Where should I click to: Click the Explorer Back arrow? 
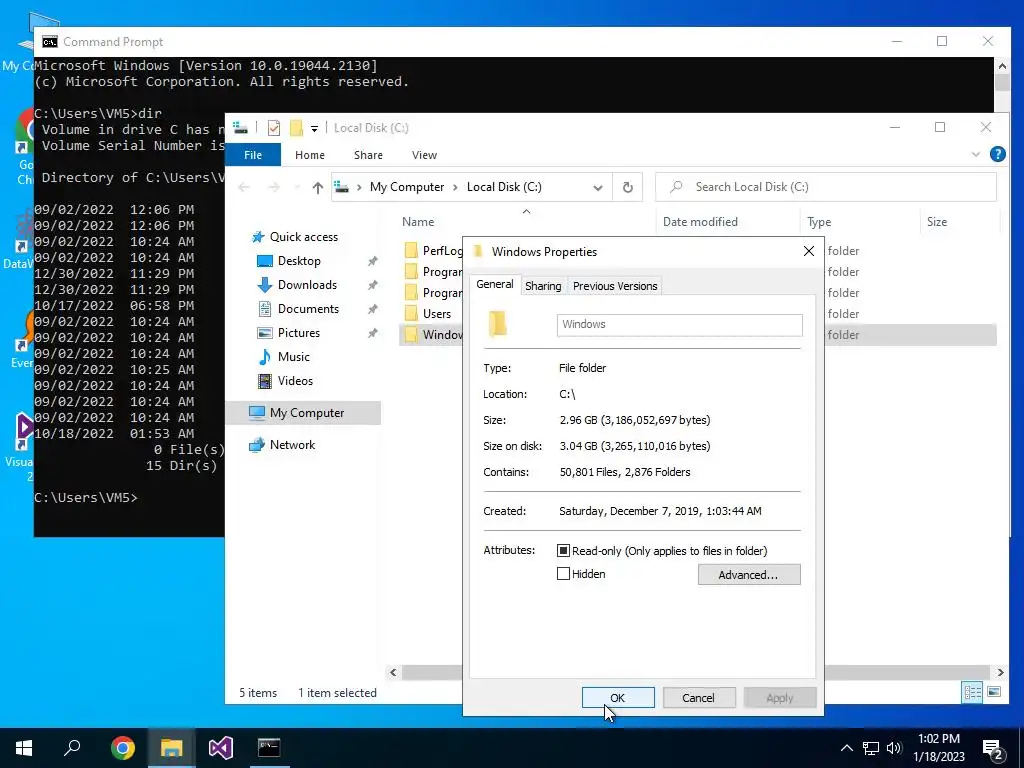click(244, 187)
